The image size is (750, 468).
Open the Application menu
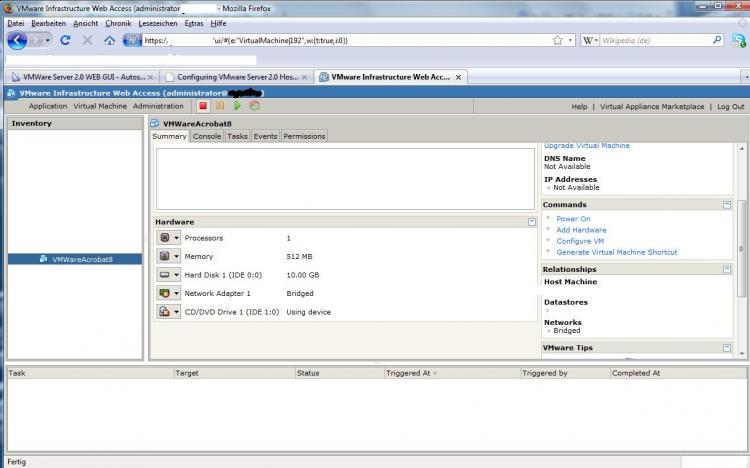(48, 106)
